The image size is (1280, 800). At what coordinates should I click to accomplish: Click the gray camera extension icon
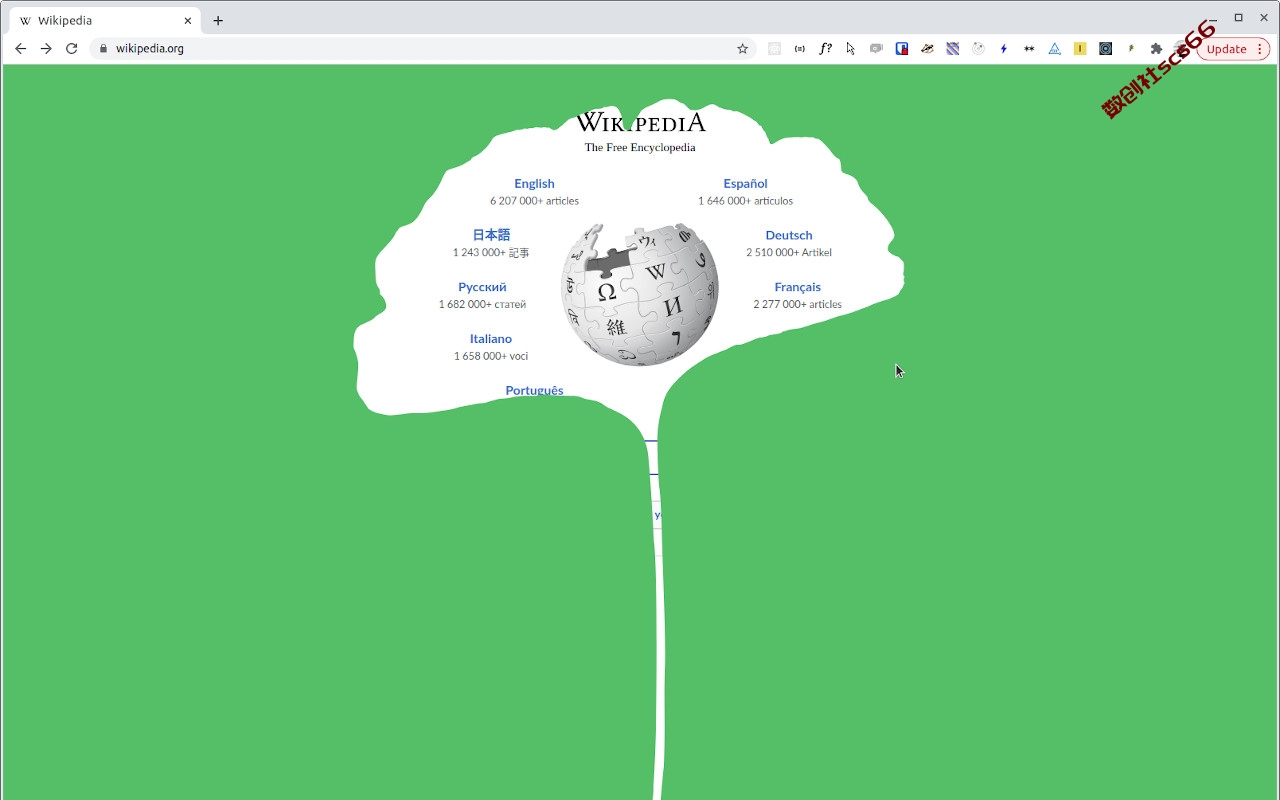pos(876,48)
